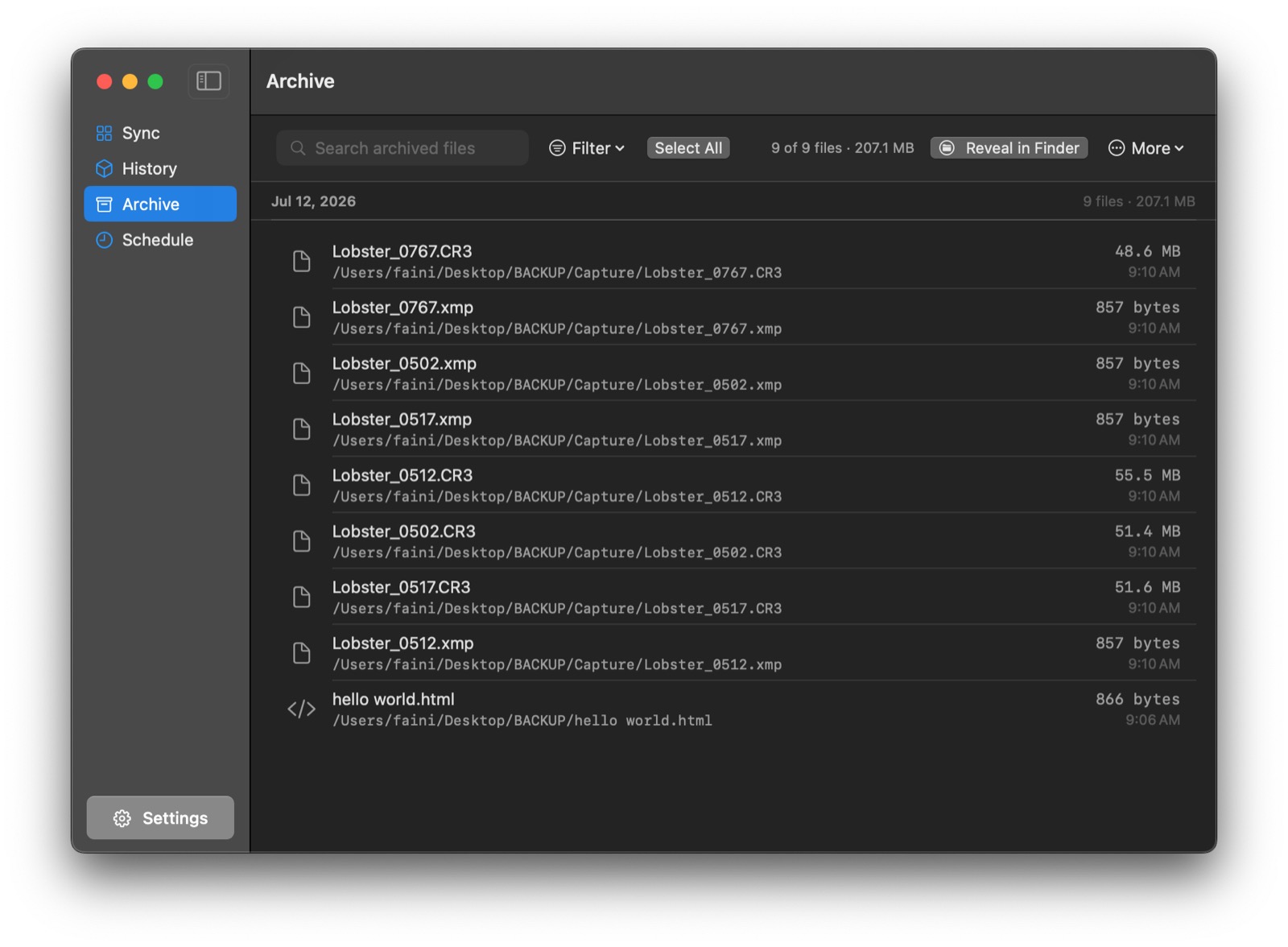Click file icon for Lobster_0502.CR3
Image resolution: width=1288 pixels, height=947 pixels.
coord(301,541)
